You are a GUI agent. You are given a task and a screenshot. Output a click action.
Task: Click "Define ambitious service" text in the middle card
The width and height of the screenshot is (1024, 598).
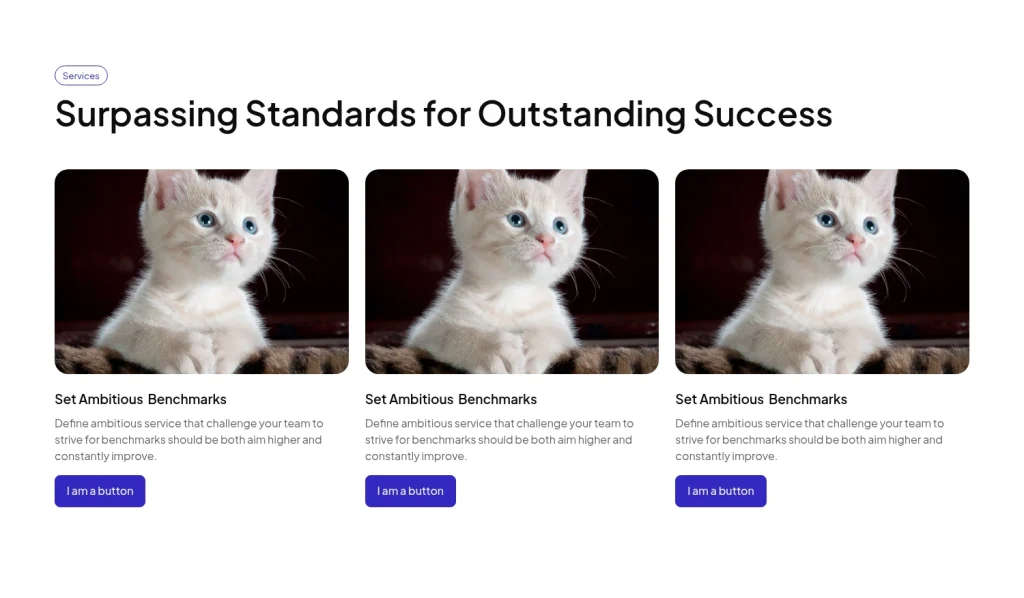tap(428, 423)
